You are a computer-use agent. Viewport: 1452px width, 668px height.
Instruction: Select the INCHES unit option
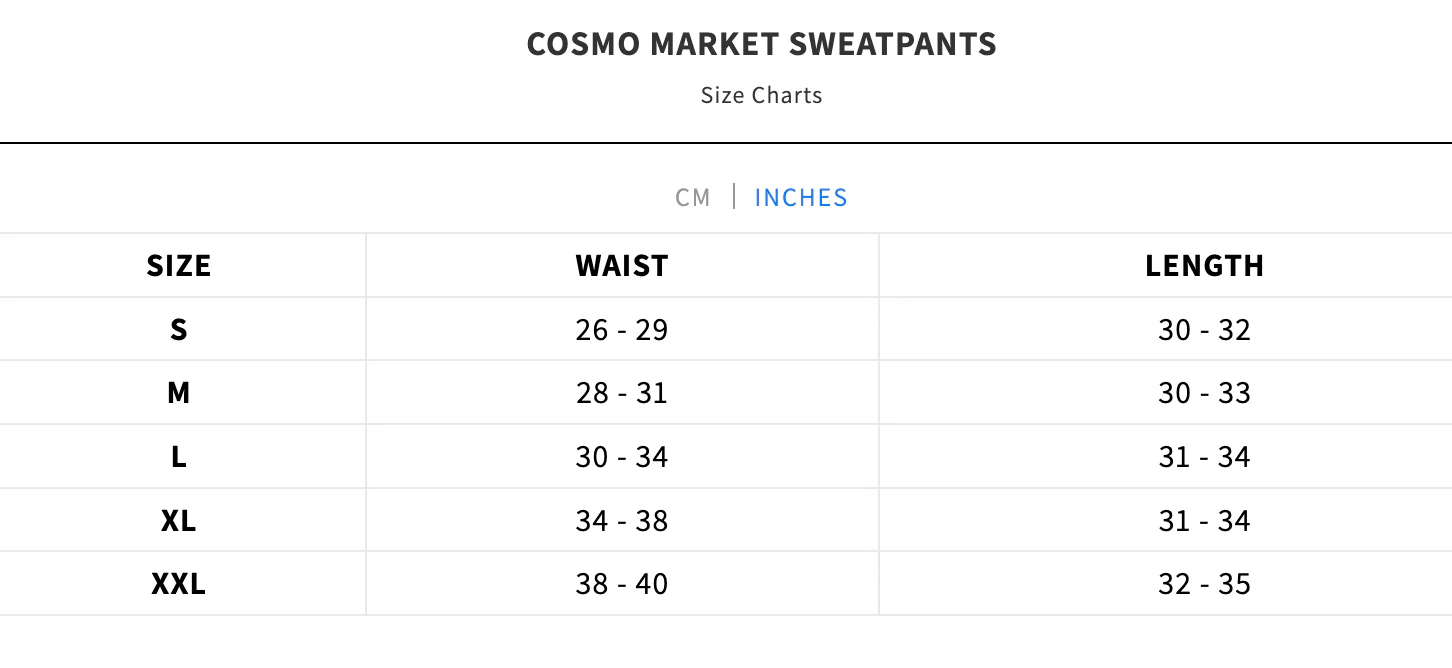(801, 197)
